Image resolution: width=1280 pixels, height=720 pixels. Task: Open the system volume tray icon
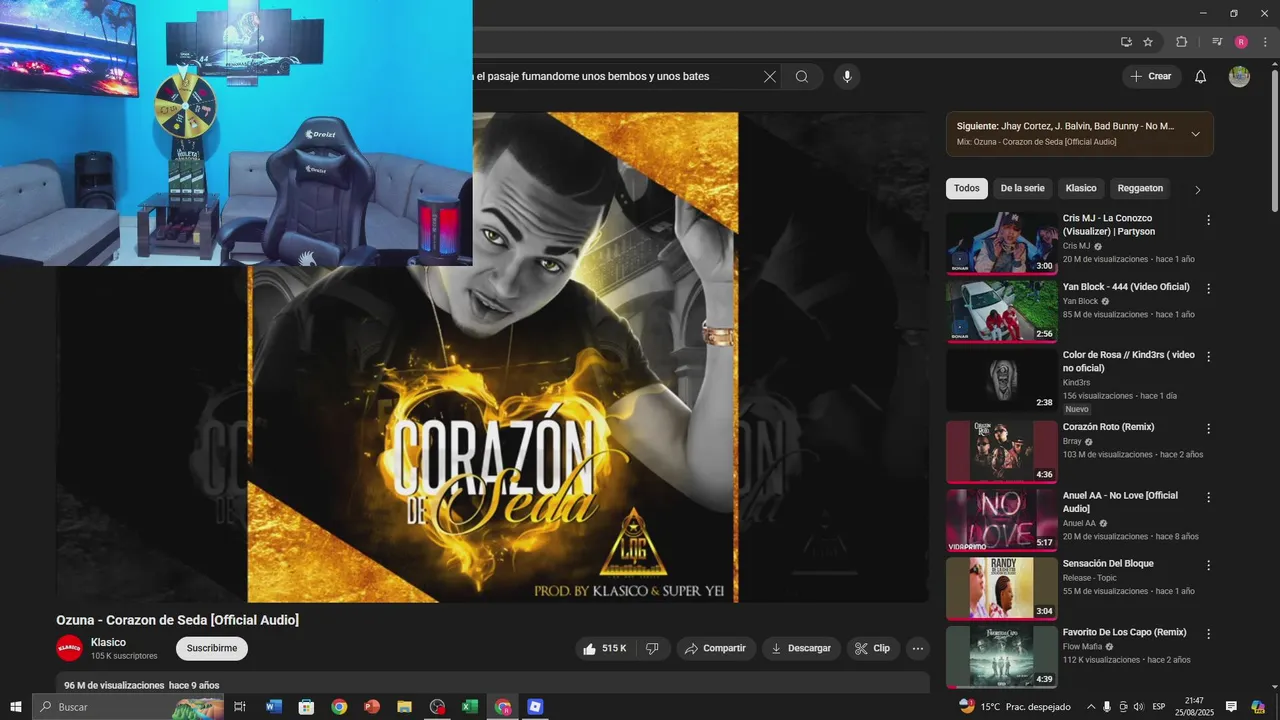pos(1138,707)
